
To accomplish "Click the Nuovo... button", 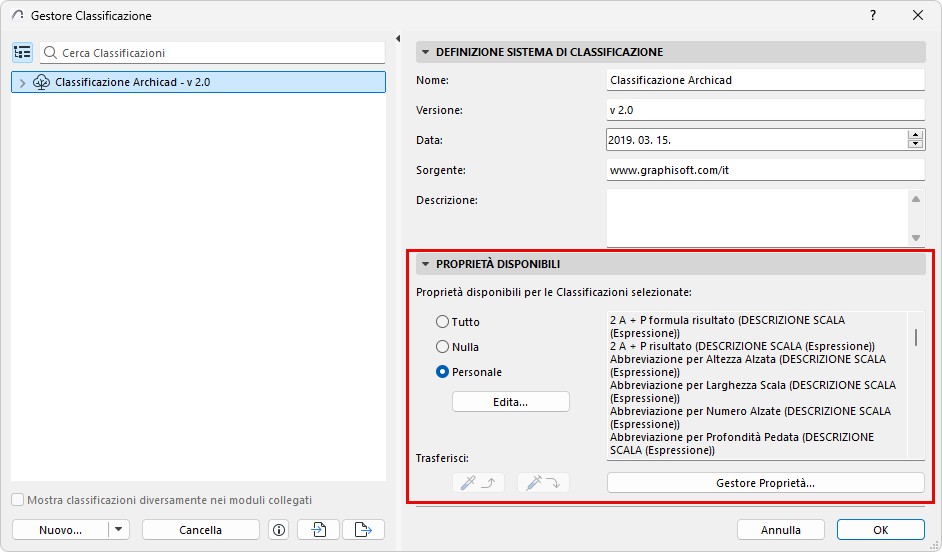I will coord(60,530).
